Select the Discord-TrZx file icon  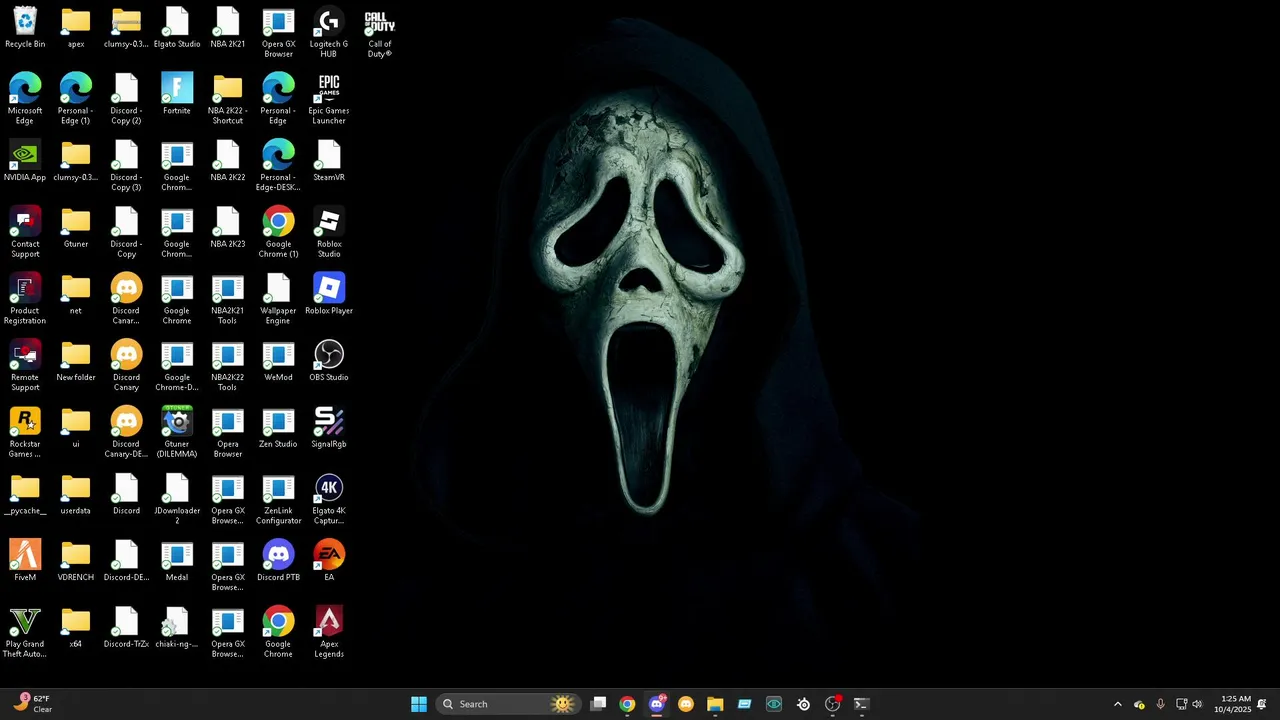tap(126, 628)
